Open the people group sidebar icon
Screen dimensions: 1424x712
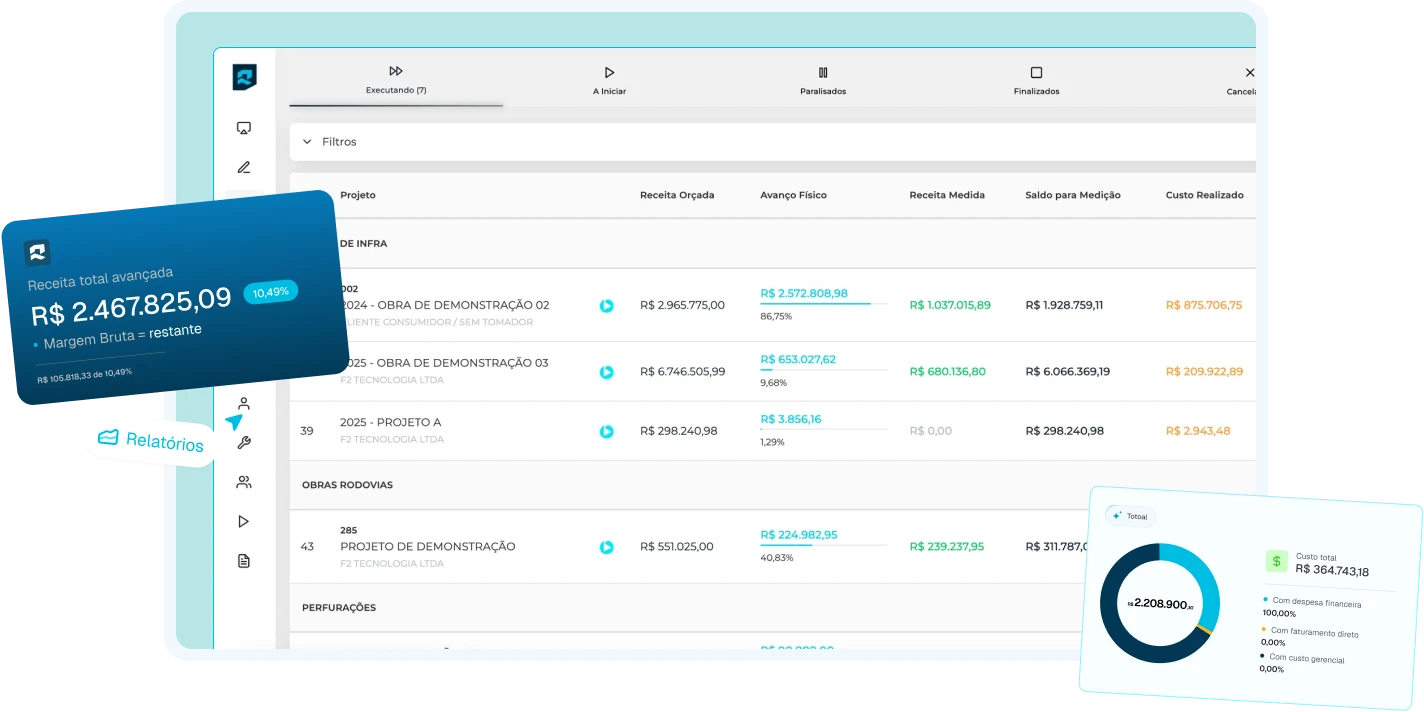point(244,482)
